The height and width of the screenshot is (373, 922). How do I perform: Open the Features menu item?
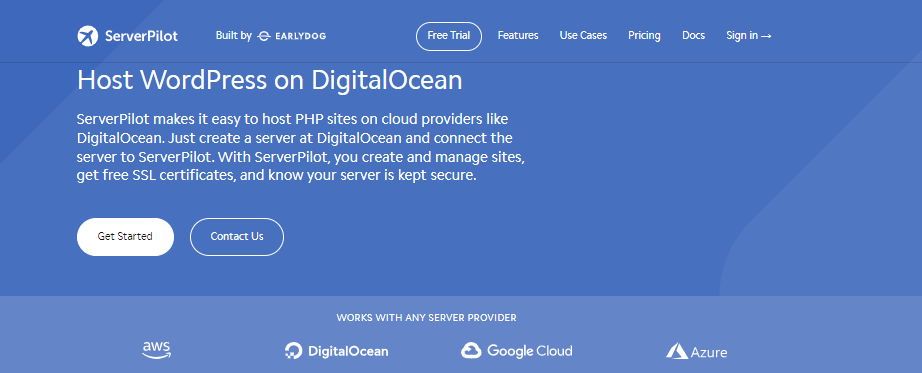[x=518, y=36]
